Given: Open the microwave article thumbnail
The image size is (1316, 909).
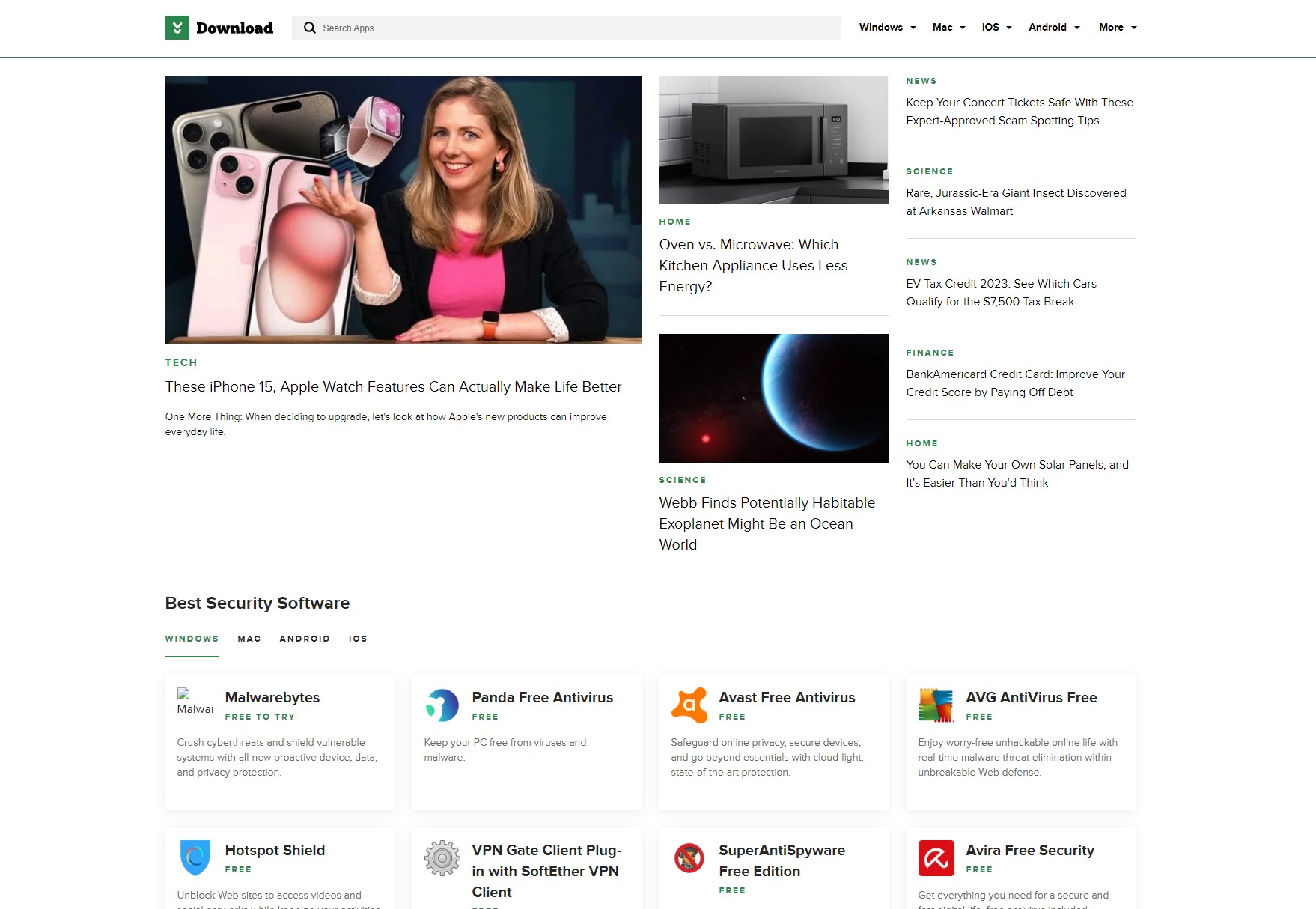Looking at the screenshot, I should point(774,140).
